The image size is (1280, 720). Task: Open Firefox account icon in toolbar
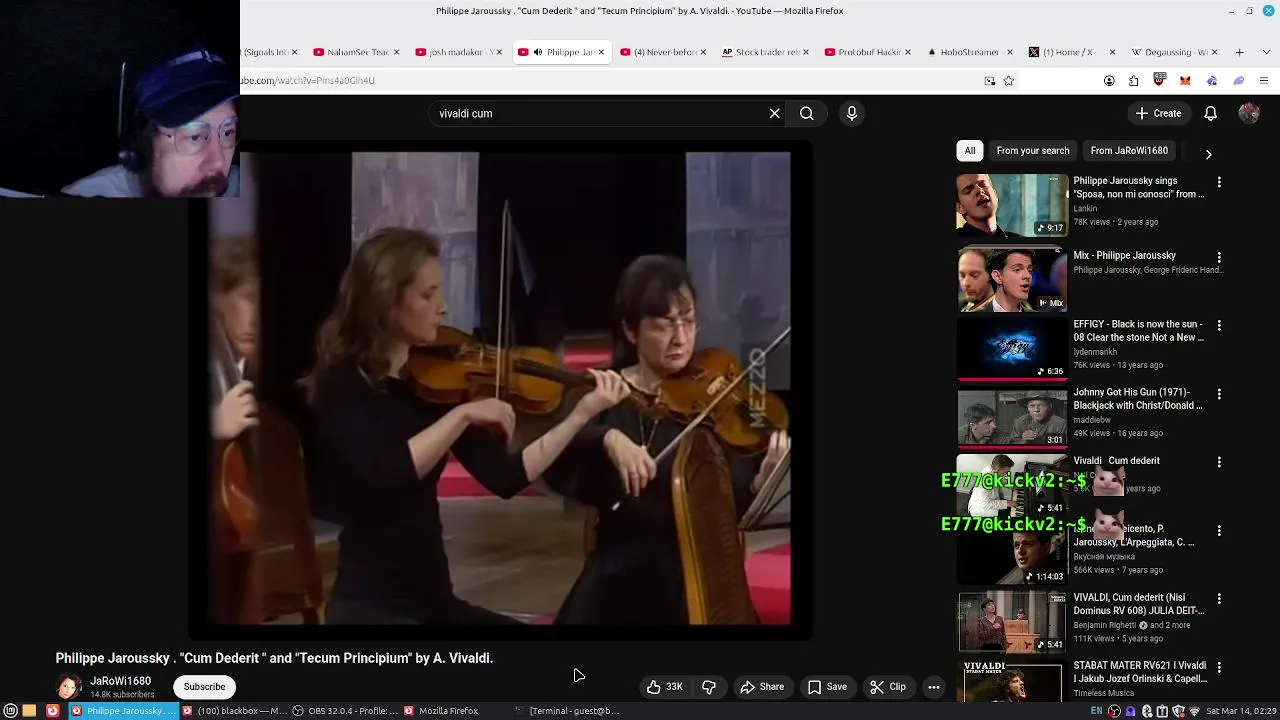click(1109, 81)
